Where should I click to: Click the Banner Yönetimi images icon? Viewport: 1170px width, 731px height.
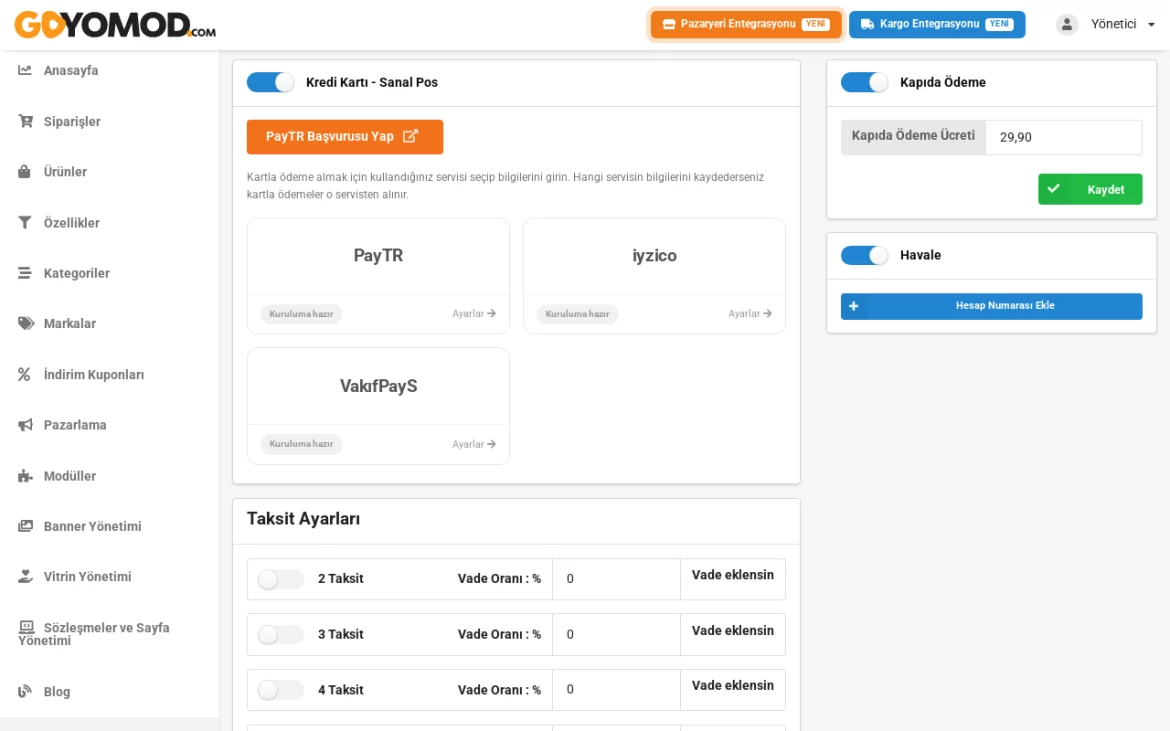(x=25, y=526)
